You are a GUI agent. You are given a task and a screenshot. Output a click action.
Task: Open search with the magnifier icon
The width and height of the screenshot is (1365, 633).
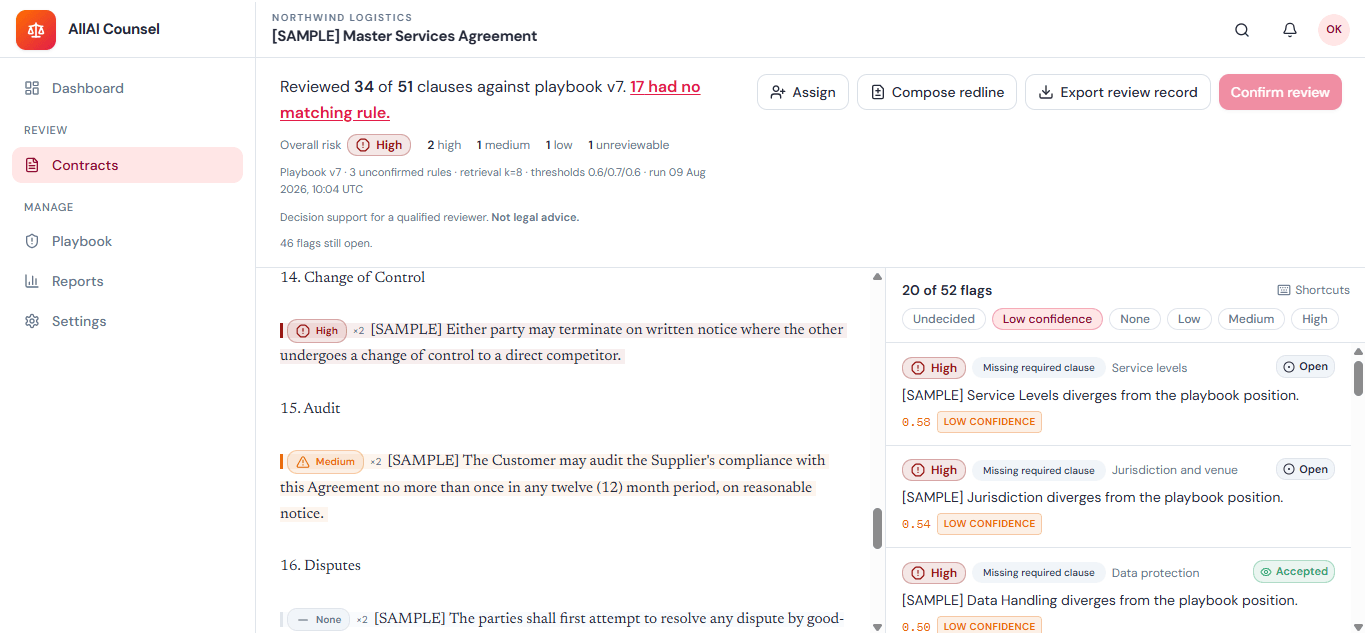point(1242,30)
